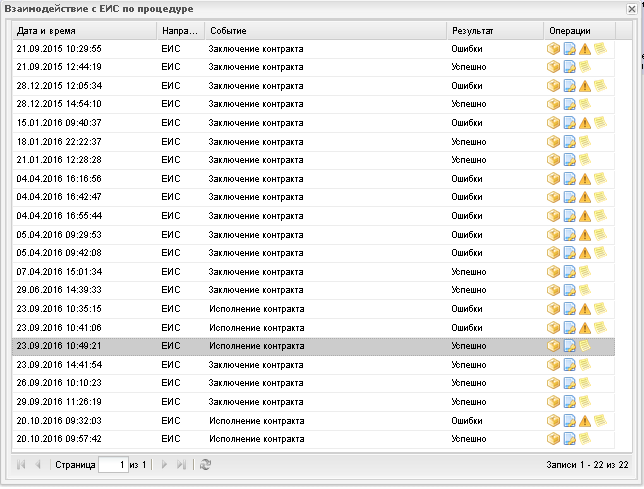Click warning icon in row 23.09.2016 10:35:15
The width and height of the screenshot is (644, 489).
point(585,309)
